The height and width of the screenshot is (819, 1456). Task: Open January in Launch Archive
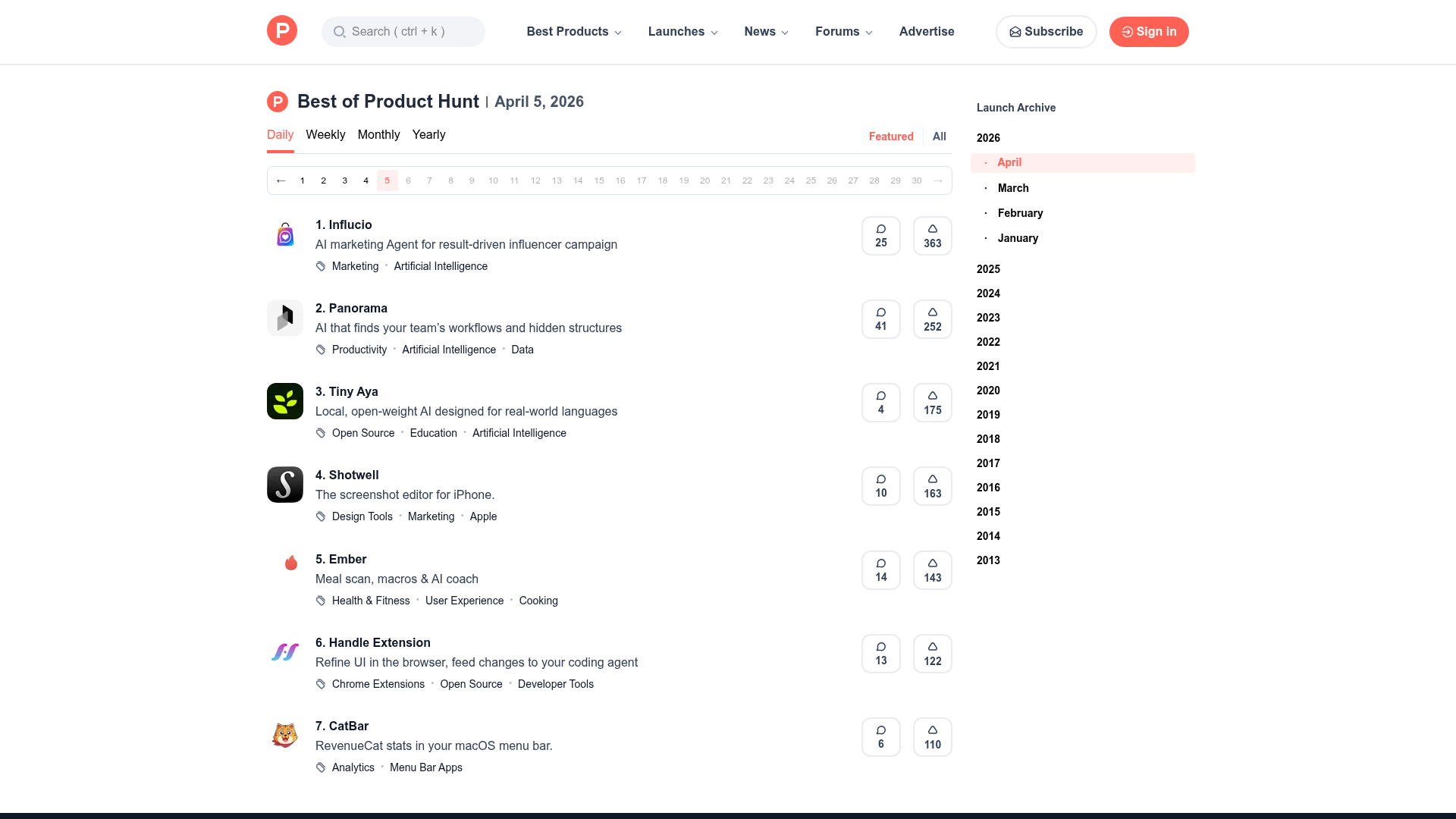[1018, 238]
